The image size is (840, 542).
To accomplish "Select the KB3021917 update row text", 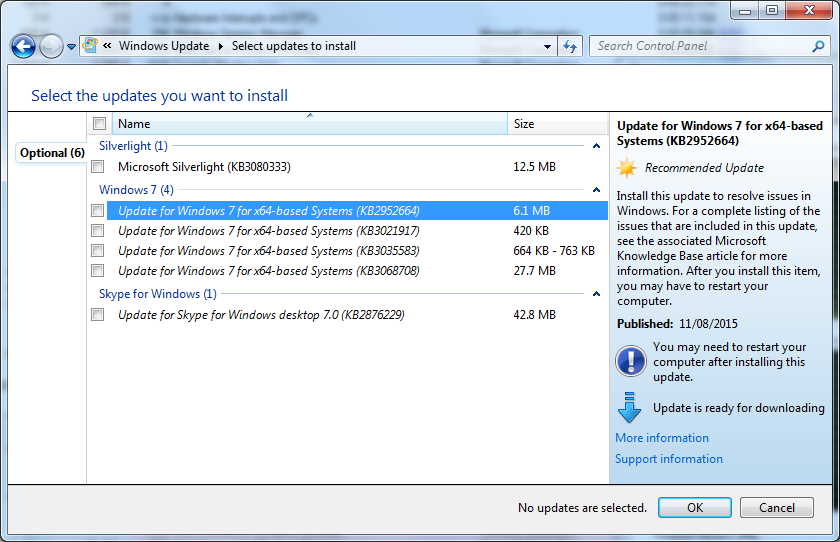I will tap(268, 231).
